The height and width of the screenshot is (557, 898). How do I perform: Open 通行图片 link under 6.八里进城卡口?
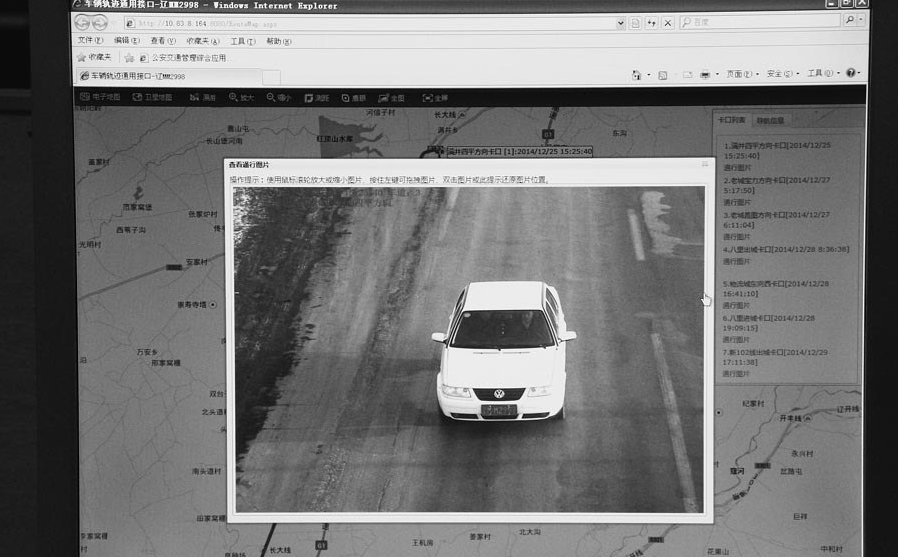point(736,339)
